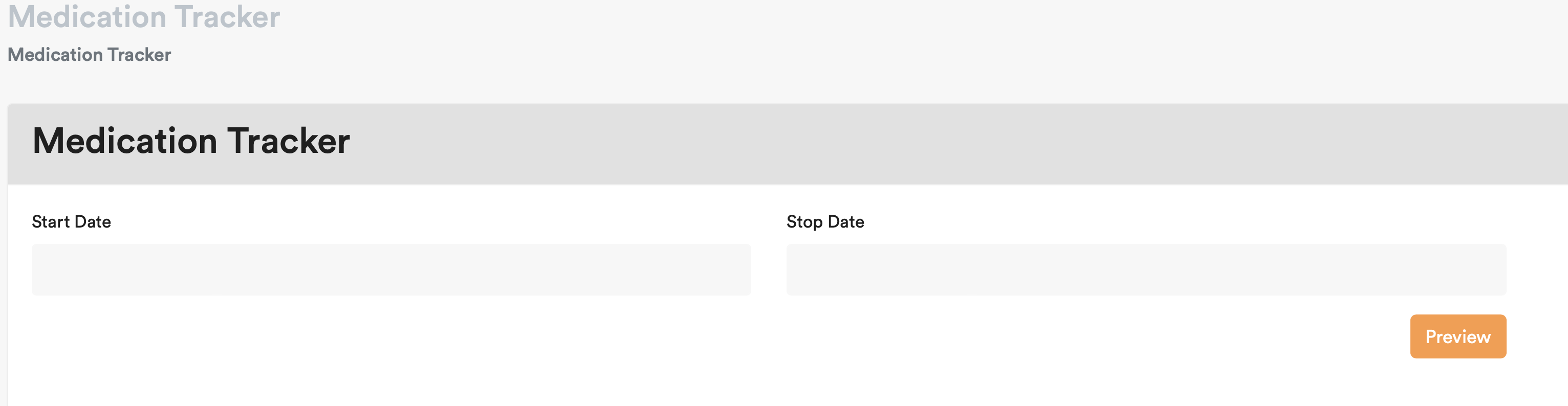Focus the date box under Stop Date
Viewport: 1568px width, 406px height.
[x=1146, y=270]
